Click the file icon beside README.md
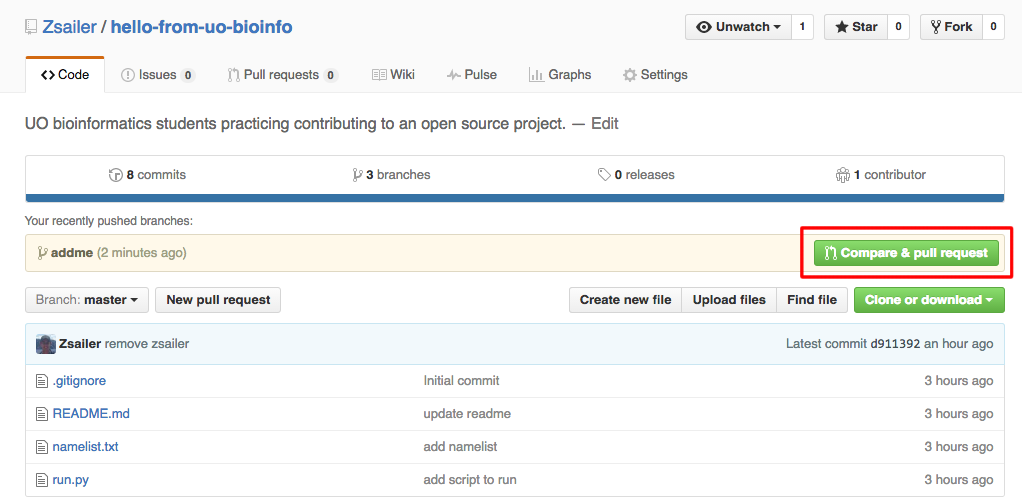Screen dimensions: 1022x503 tap(42, 414)
